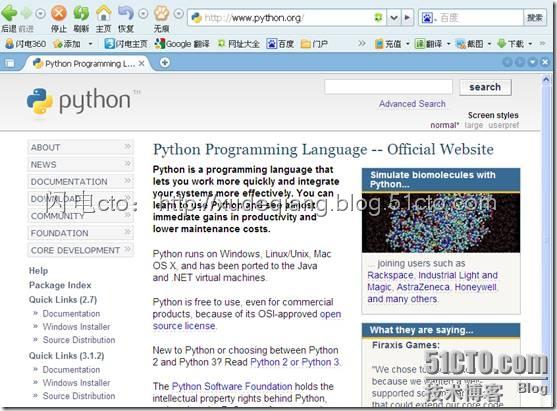Select the userpref screen style
The image size is (557, 411).
(503, 125)
